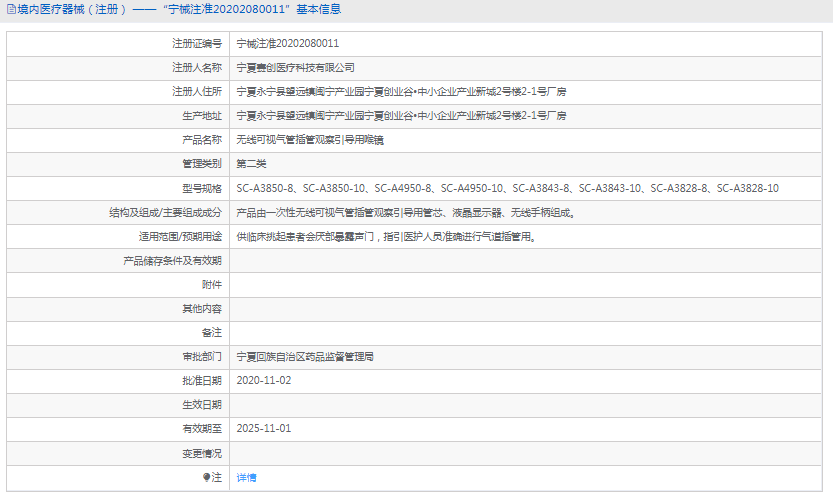The image size is (833, 499).
Task: Click the 产品名称 label
Action: pyautogui.click(x=202, y=140)
